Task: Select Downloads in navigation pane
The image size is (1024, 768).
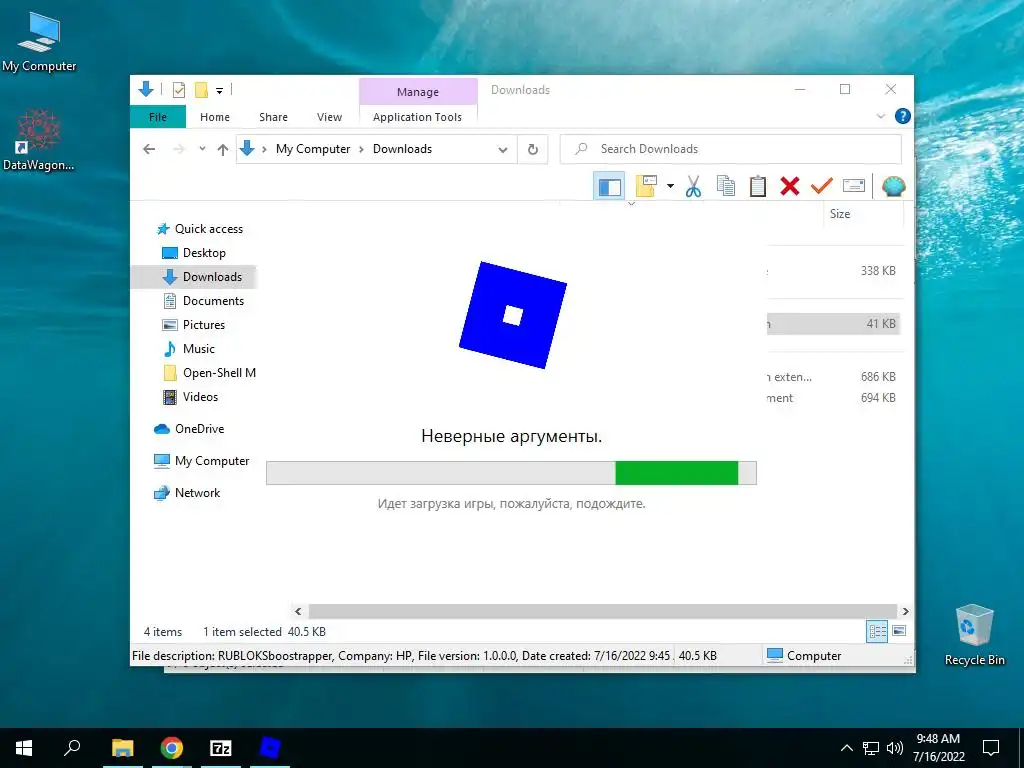Action: click(194, 277)
